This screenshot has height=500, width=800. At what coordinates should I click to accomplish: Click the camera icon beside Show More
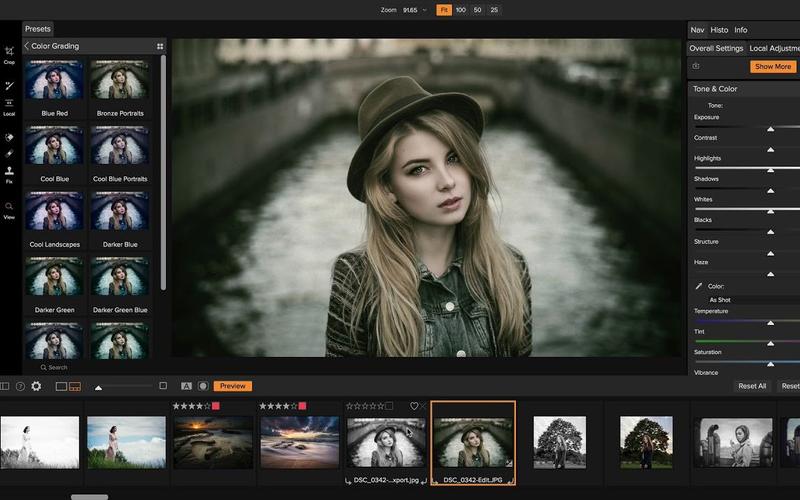click(x=696, y=66)
